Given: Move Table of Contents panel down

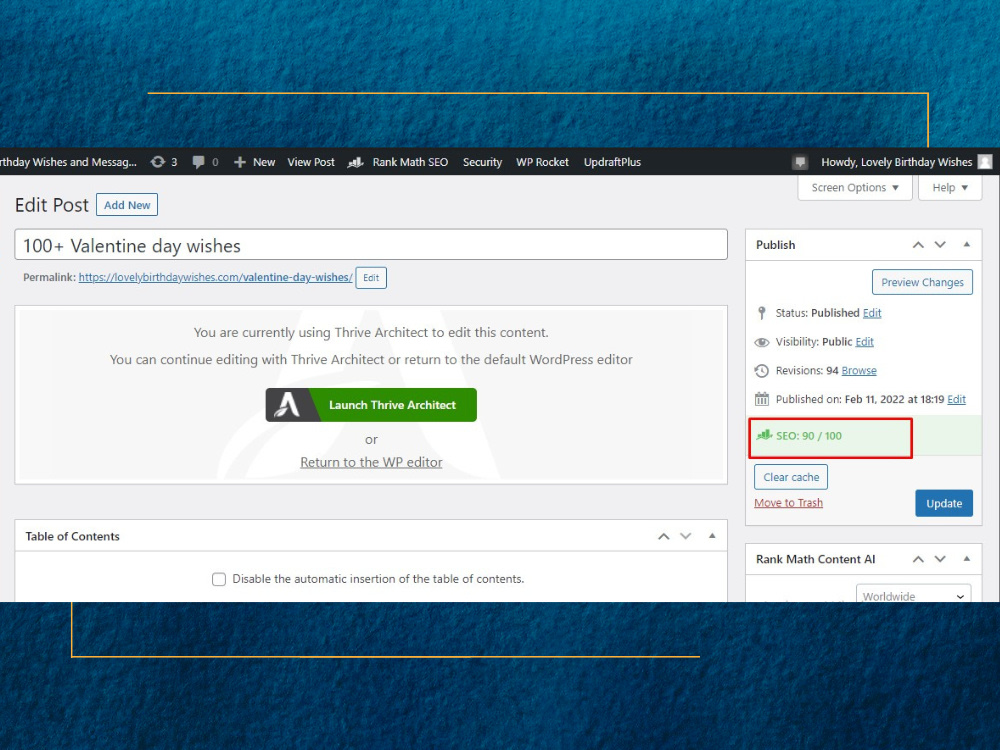Looking at the screenshot, I should [x=686, y=536].
